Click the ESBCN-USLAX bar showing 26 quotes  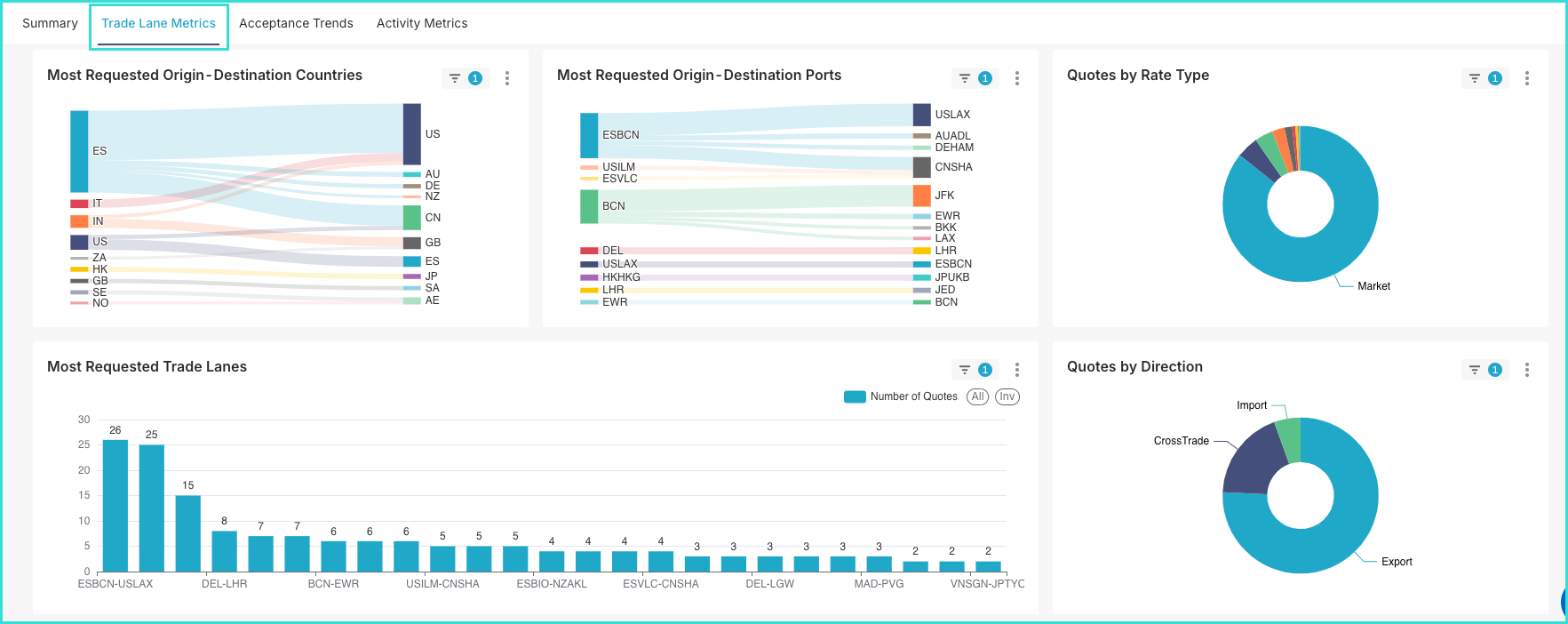(115, 505)
